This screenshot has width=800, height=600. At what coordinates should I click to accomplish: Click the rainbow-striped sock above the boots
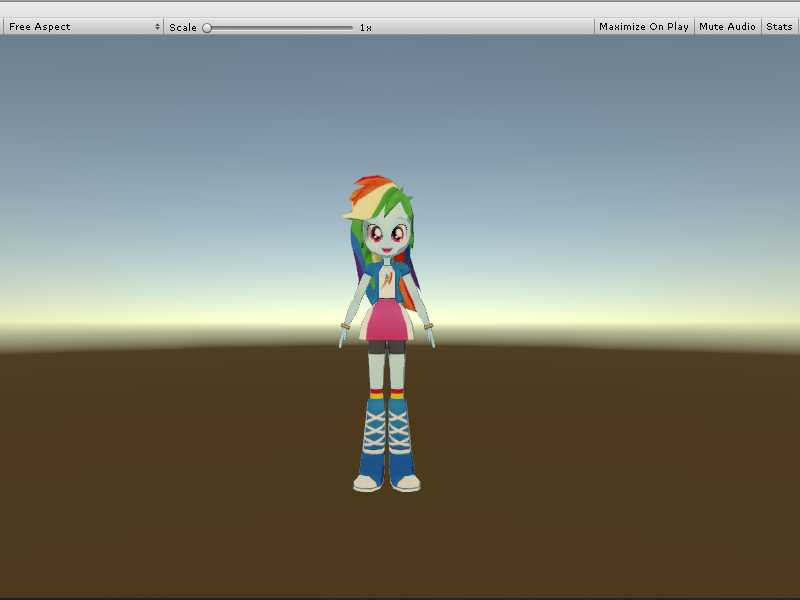tap(376, 395)
